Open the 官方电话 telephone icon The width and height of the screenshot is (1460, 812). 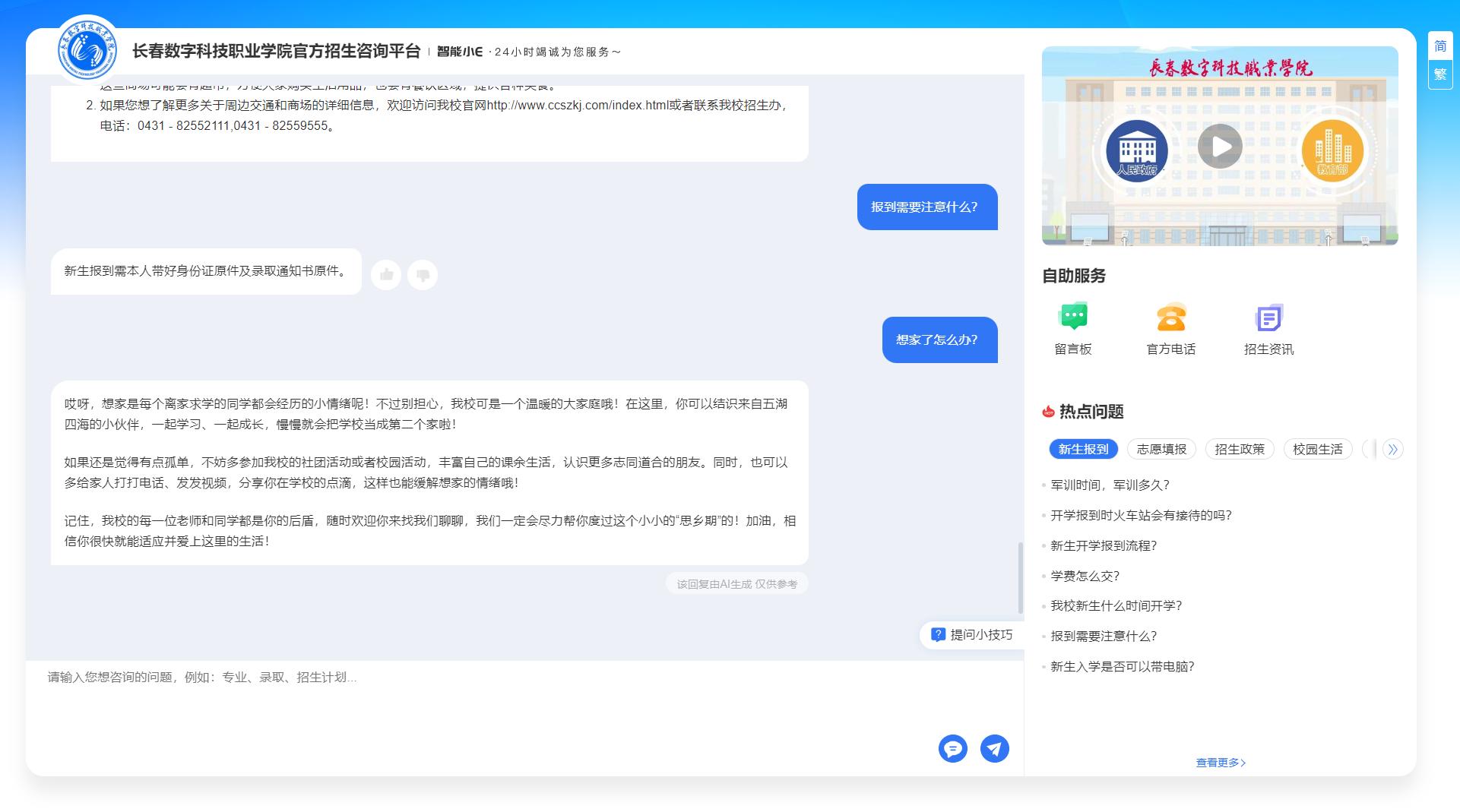1171,316
